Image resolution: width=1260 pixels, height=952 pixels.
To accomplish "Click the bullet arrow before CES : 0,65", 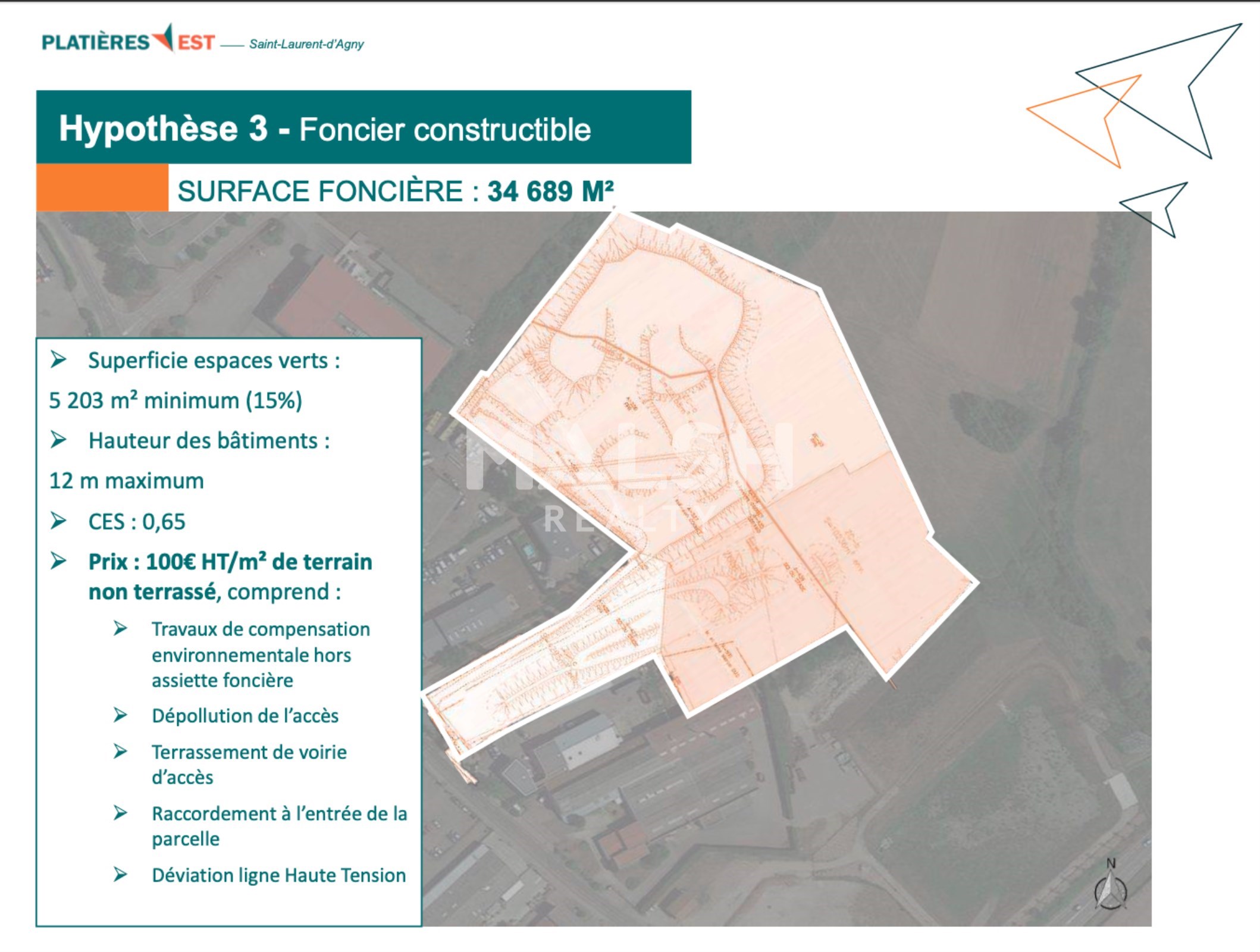I will (58, 521).
